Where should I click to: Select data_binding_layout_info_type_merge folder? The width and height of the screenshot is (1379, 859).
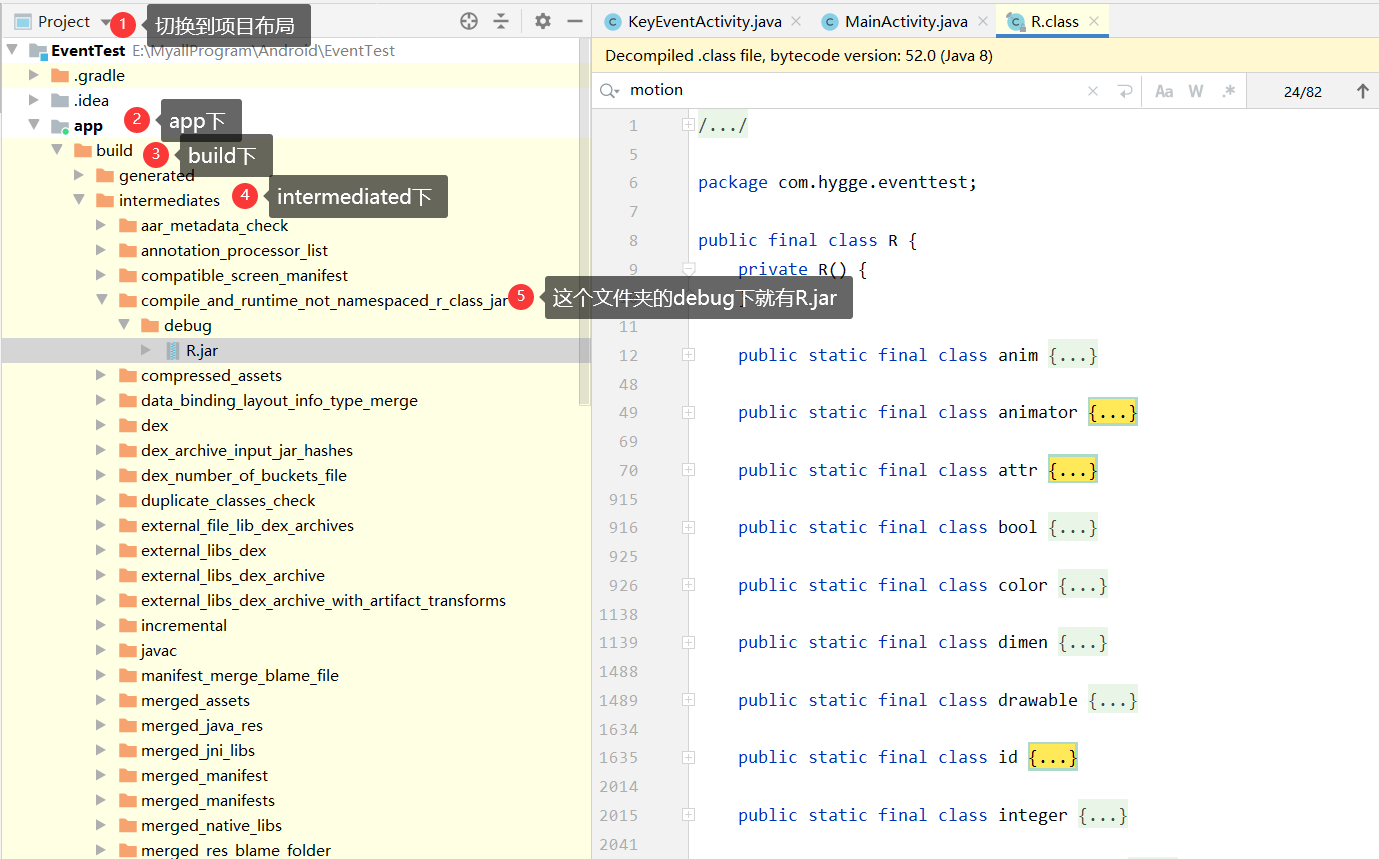279,400
